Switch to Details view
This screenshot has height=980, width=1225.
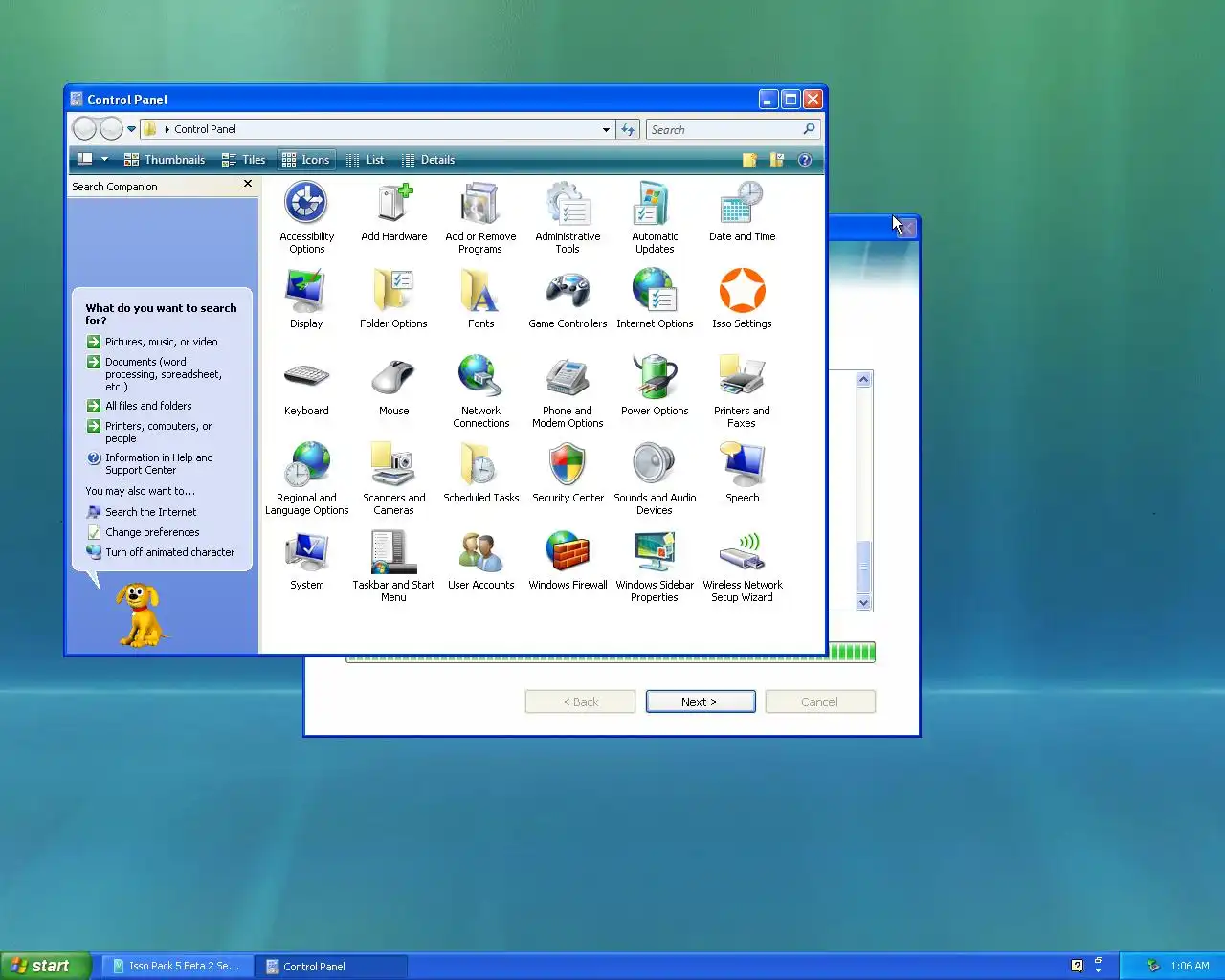click(428, 160)
